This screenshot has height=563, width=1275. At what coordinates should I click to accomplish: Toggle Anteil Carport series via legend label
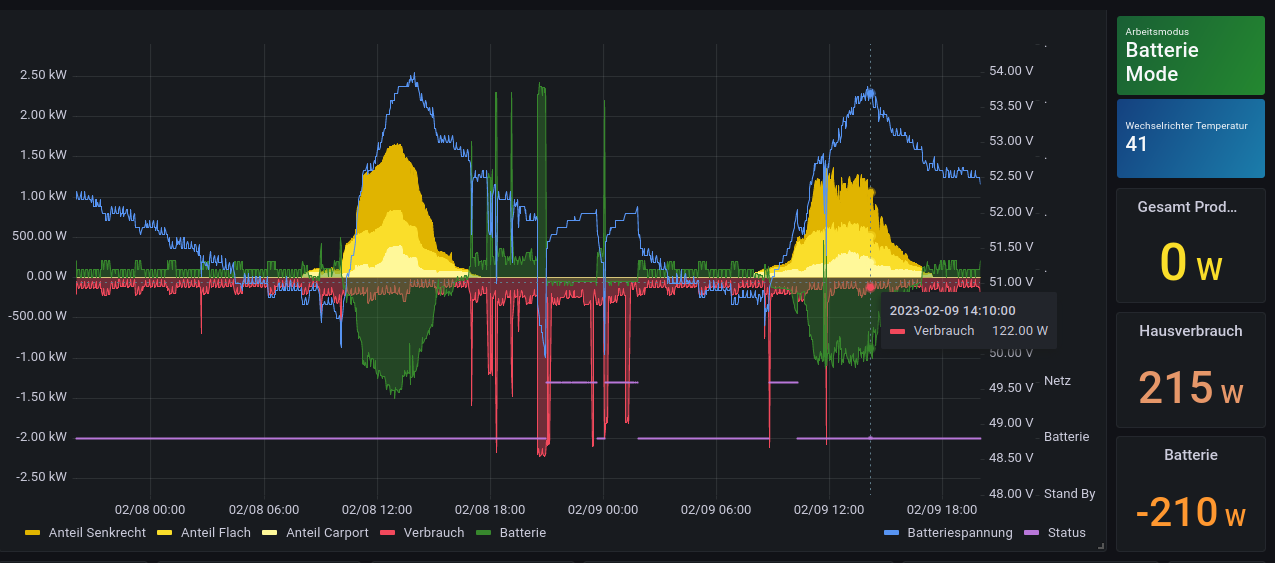(327, 533)
